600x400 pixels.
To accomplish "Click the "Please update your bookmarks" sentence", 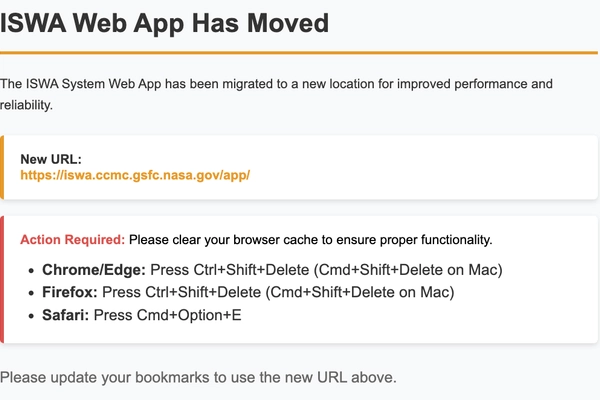I will [x=198, y=377].
